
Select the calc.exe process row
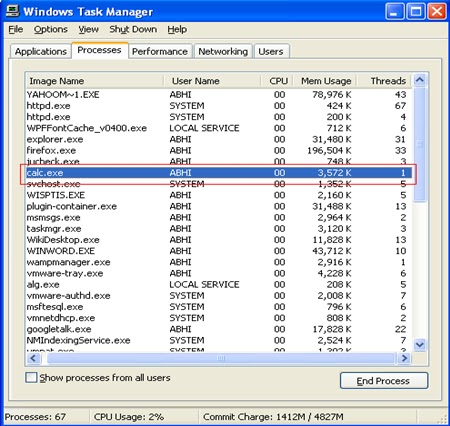219,173
